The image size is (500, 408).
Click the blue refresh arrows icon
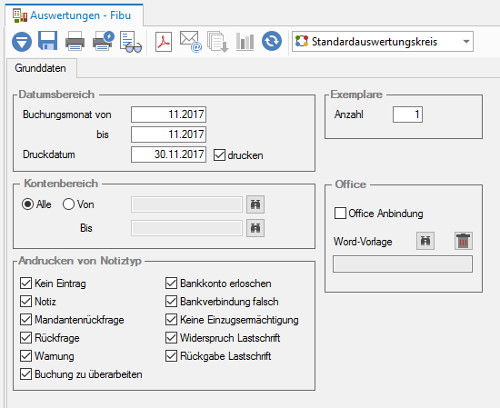272,41
